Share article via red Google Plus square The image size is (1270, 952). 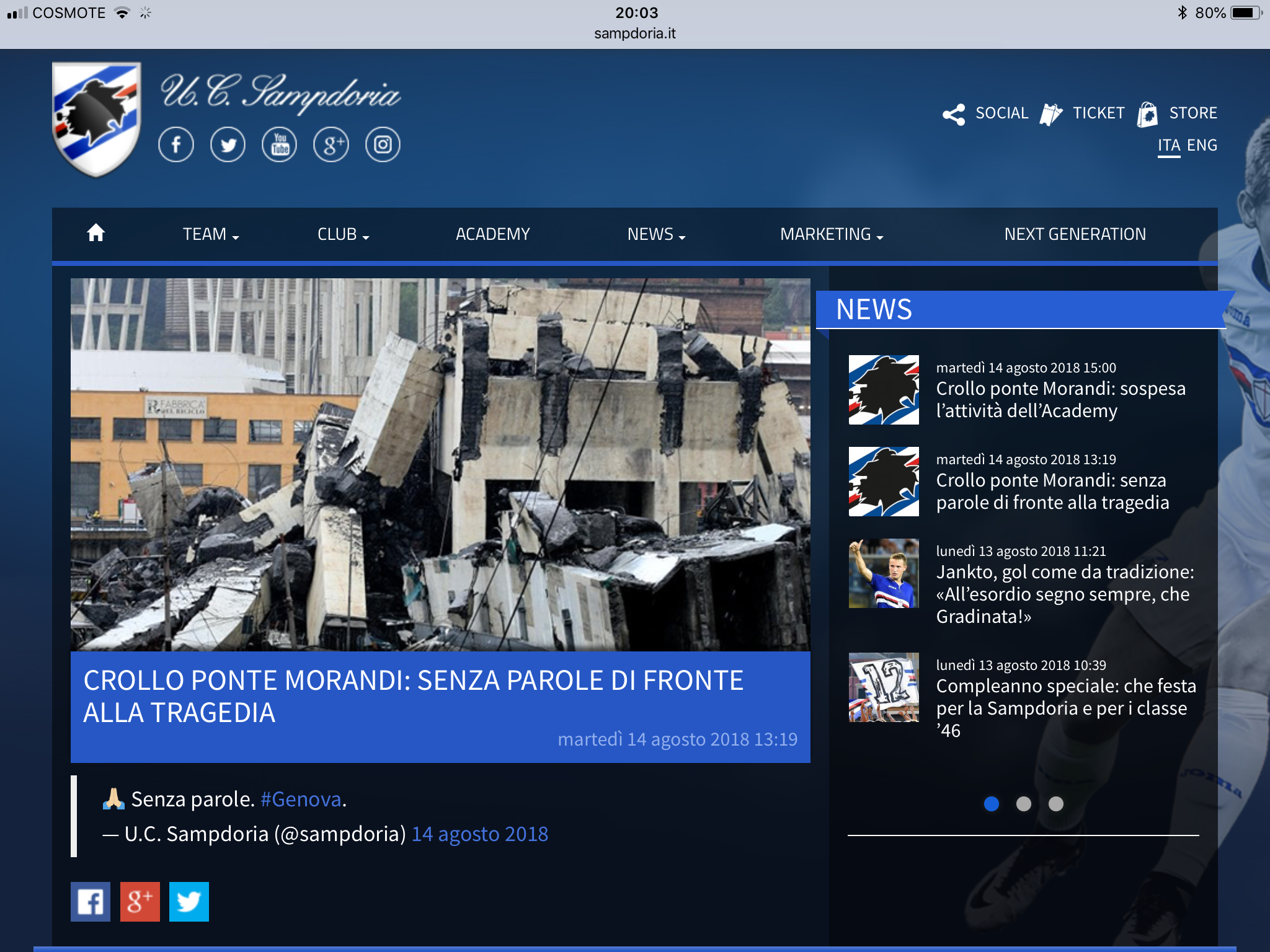tap(140, 901)
